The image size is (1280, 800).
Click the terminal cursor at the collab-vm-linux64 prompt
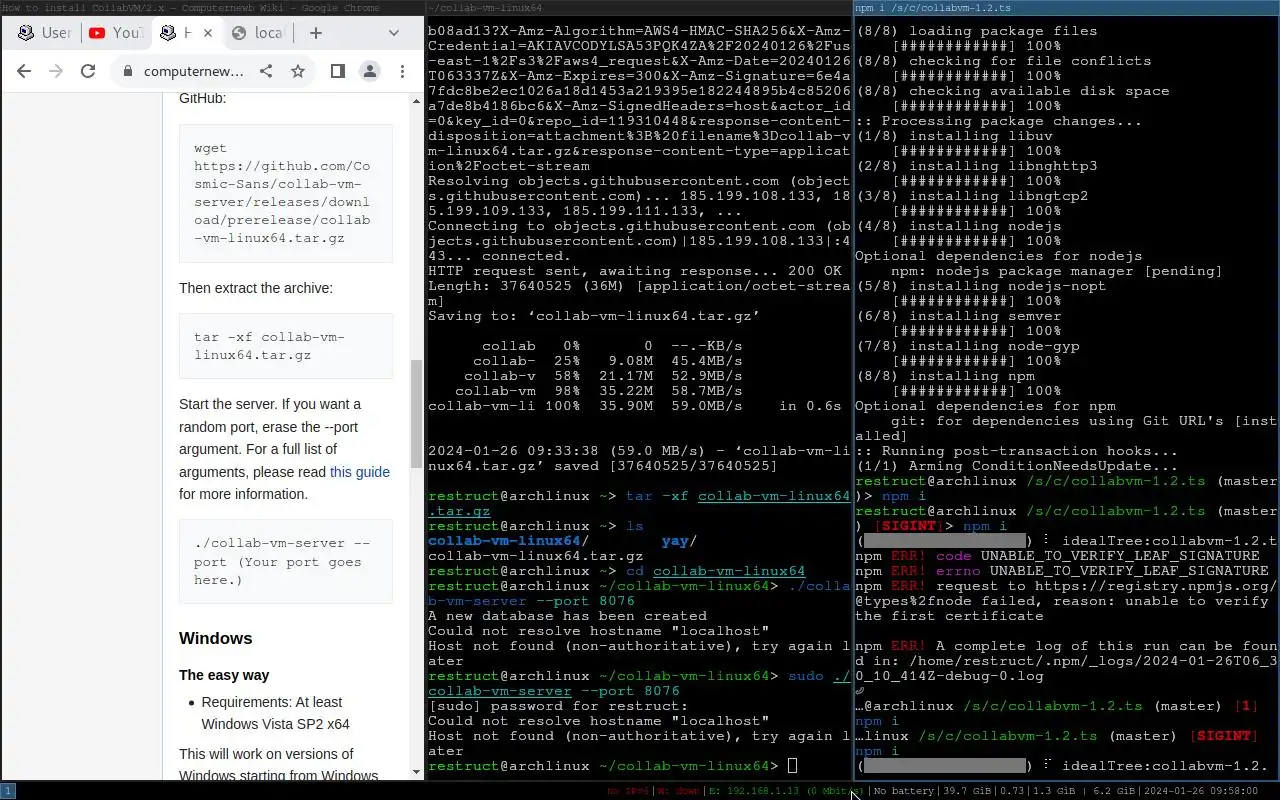(793, 766)
